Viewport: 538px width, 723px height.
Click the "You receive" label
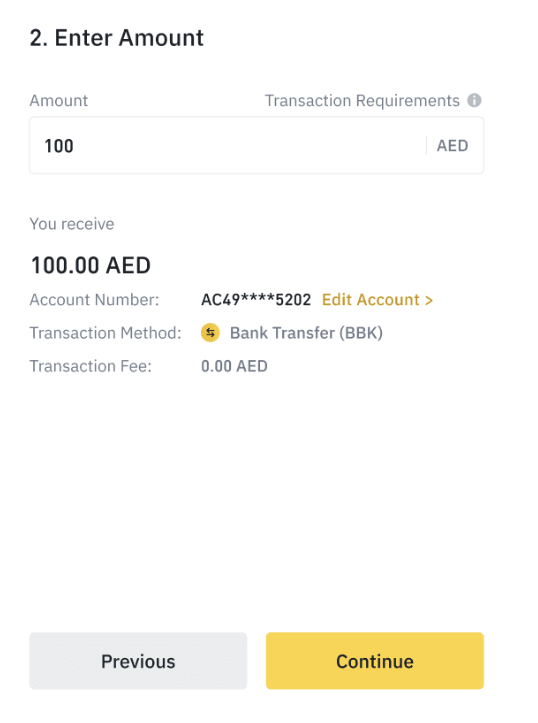[x=72, y=224]
